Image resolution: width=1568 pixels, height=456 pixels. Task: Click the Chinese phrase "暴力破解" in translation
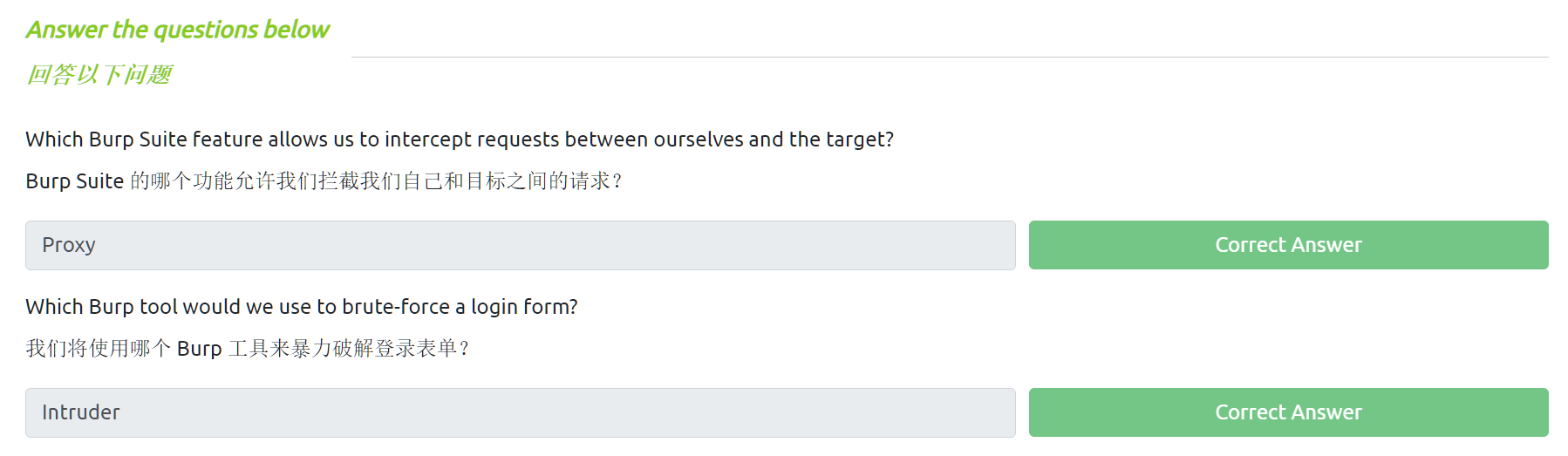click(332, 349)
